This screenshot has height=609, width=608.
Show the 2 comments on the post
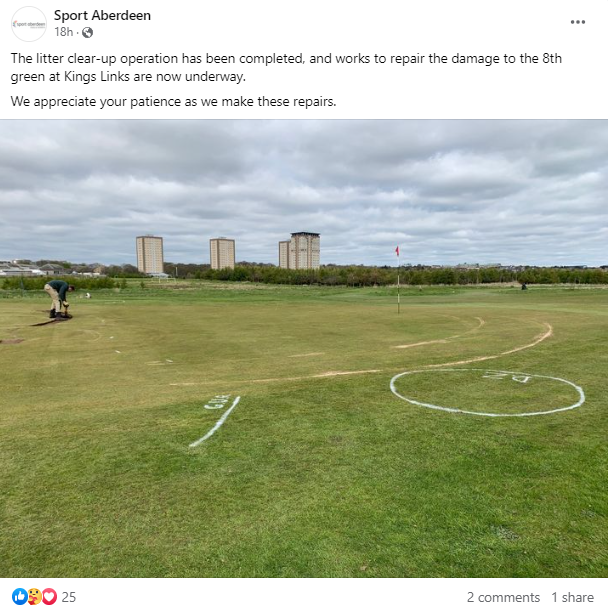click(503, 597)
